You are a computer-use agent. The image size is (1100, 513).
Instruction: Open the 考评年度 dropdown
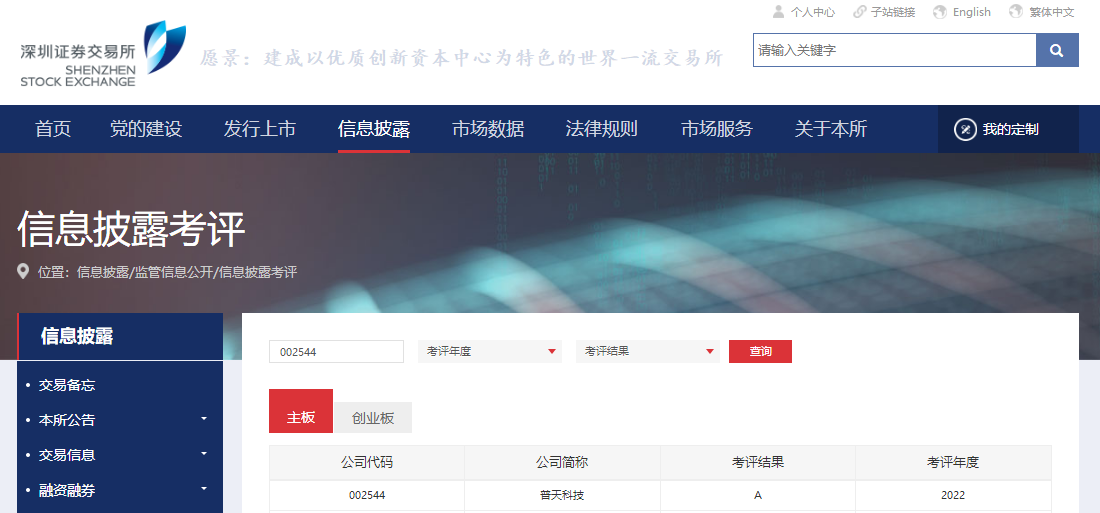pyautogui.click(x=490, y=352)
